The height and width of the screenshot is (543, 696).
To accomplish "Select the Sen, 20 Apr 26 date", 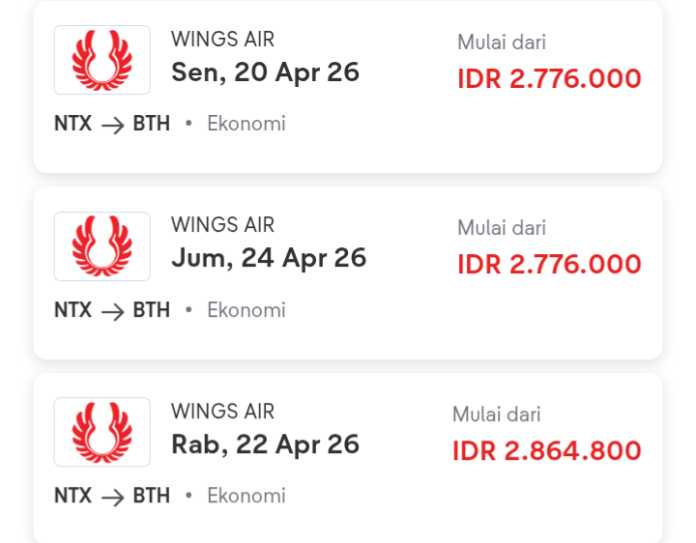I will point(265,72).
